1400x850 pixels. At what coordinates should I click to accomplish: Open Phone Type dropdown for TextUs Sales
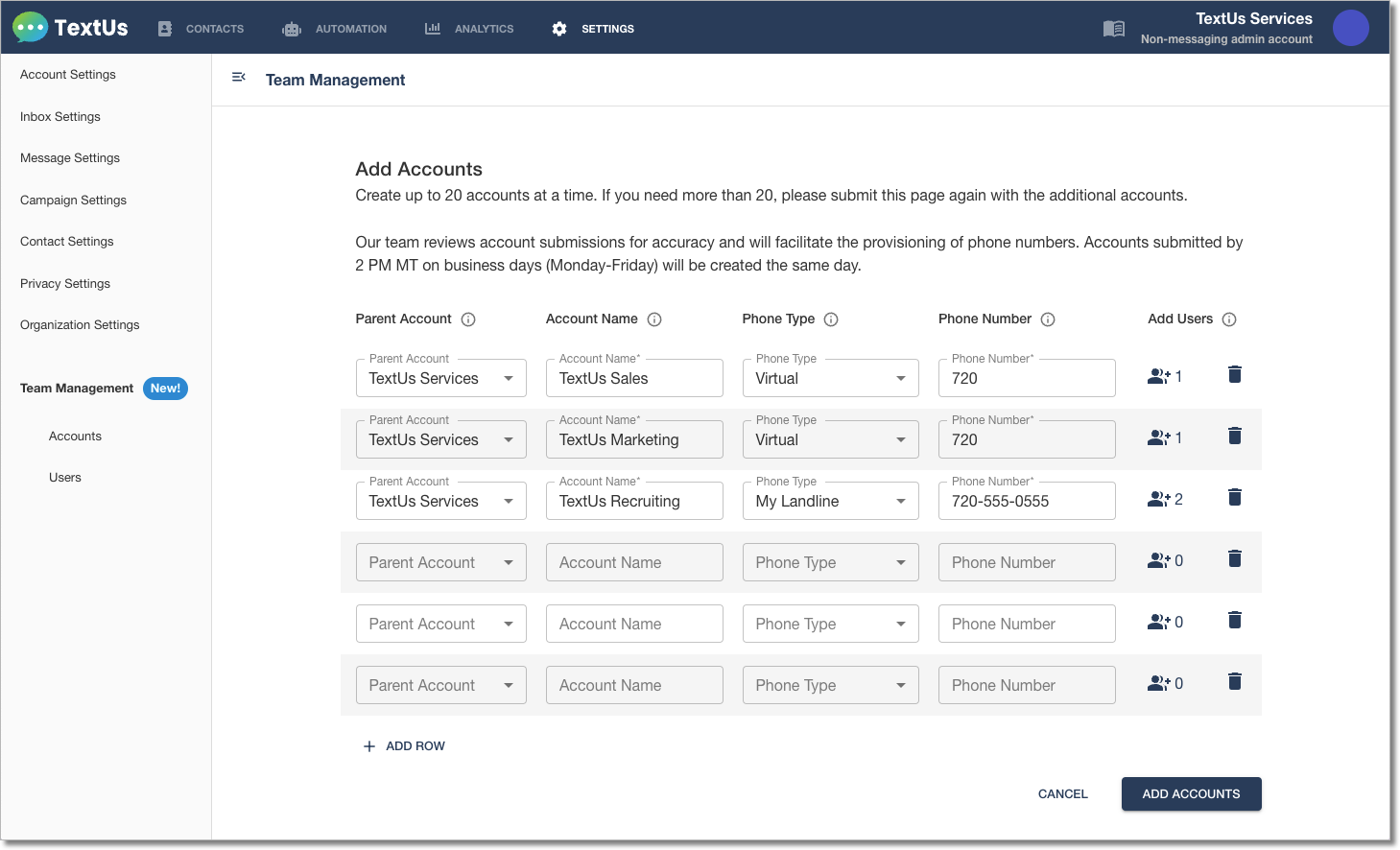[x=831, y=378]
